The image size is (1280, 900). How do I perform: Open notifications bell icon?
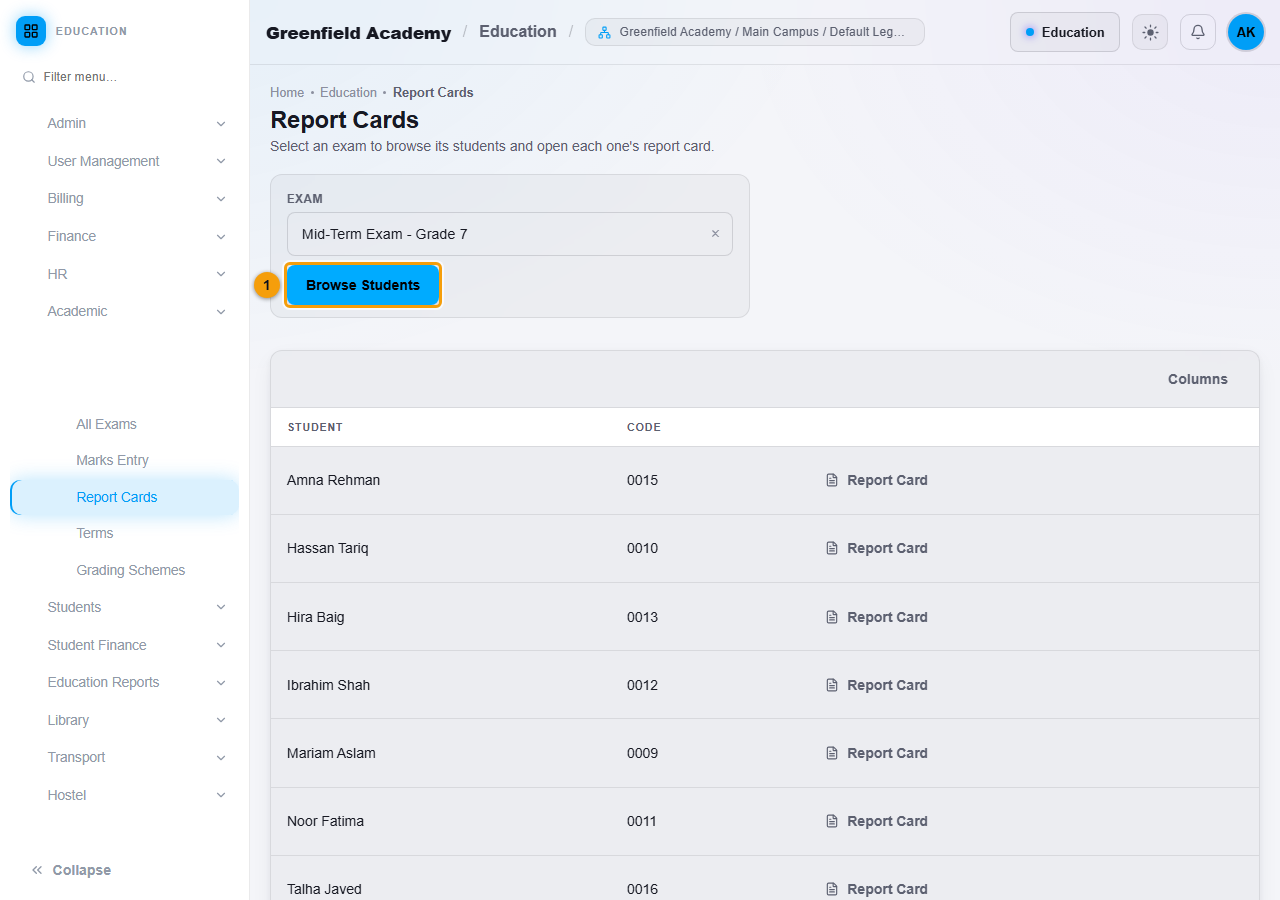[x=1198, y=32]
